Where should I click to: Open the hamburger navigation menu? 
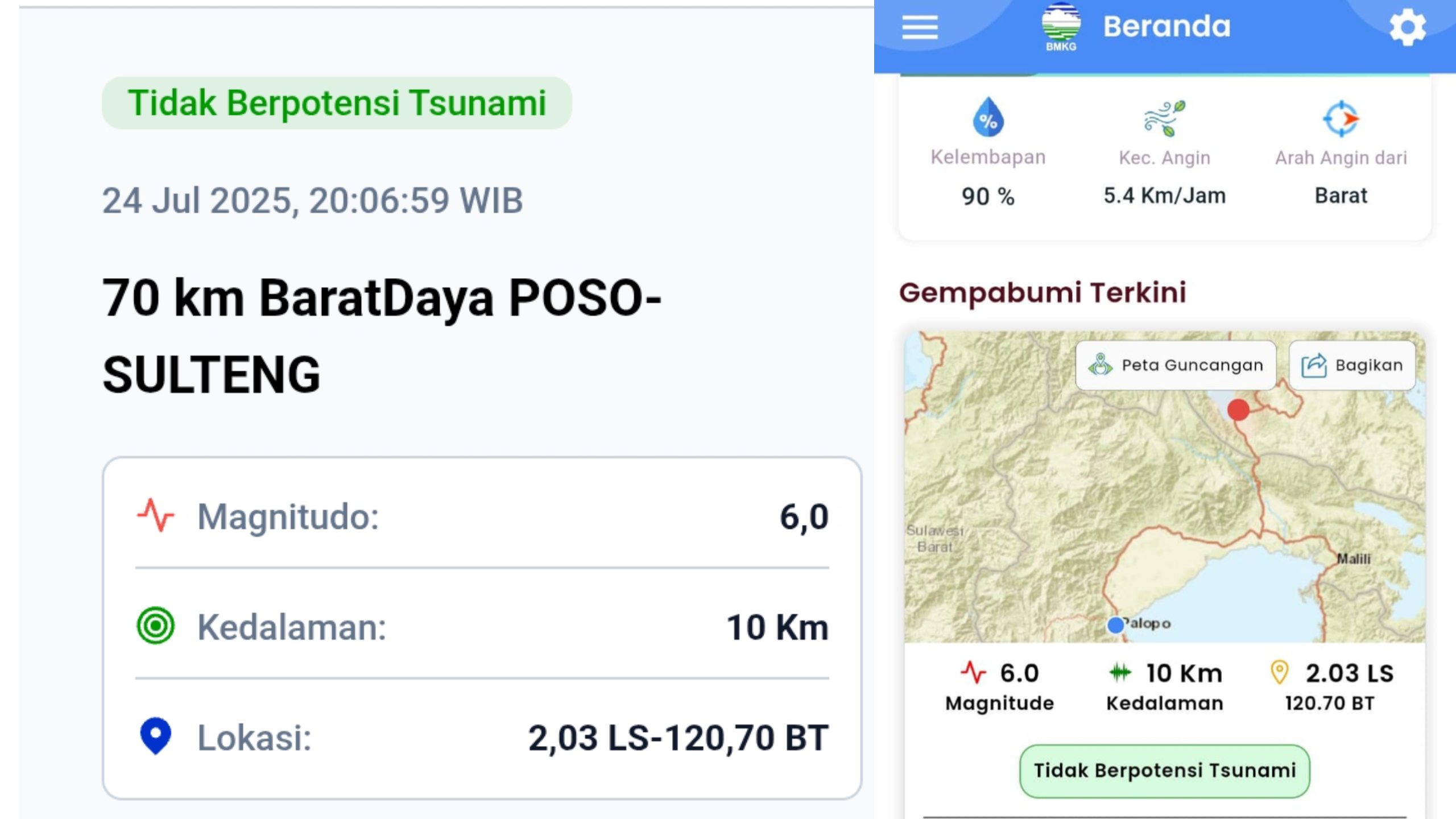920,27
